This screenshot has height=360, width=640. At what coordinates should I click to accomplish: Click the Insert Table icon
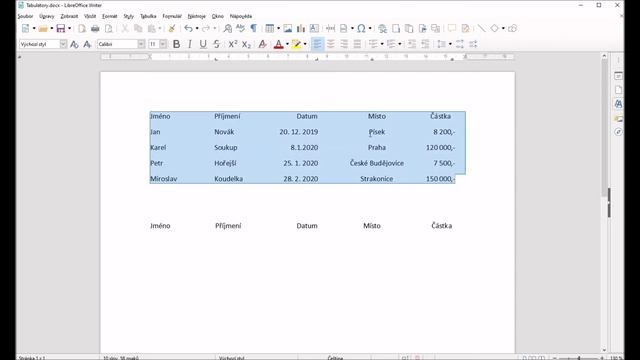pyautogui.click(x=270, y=28)
